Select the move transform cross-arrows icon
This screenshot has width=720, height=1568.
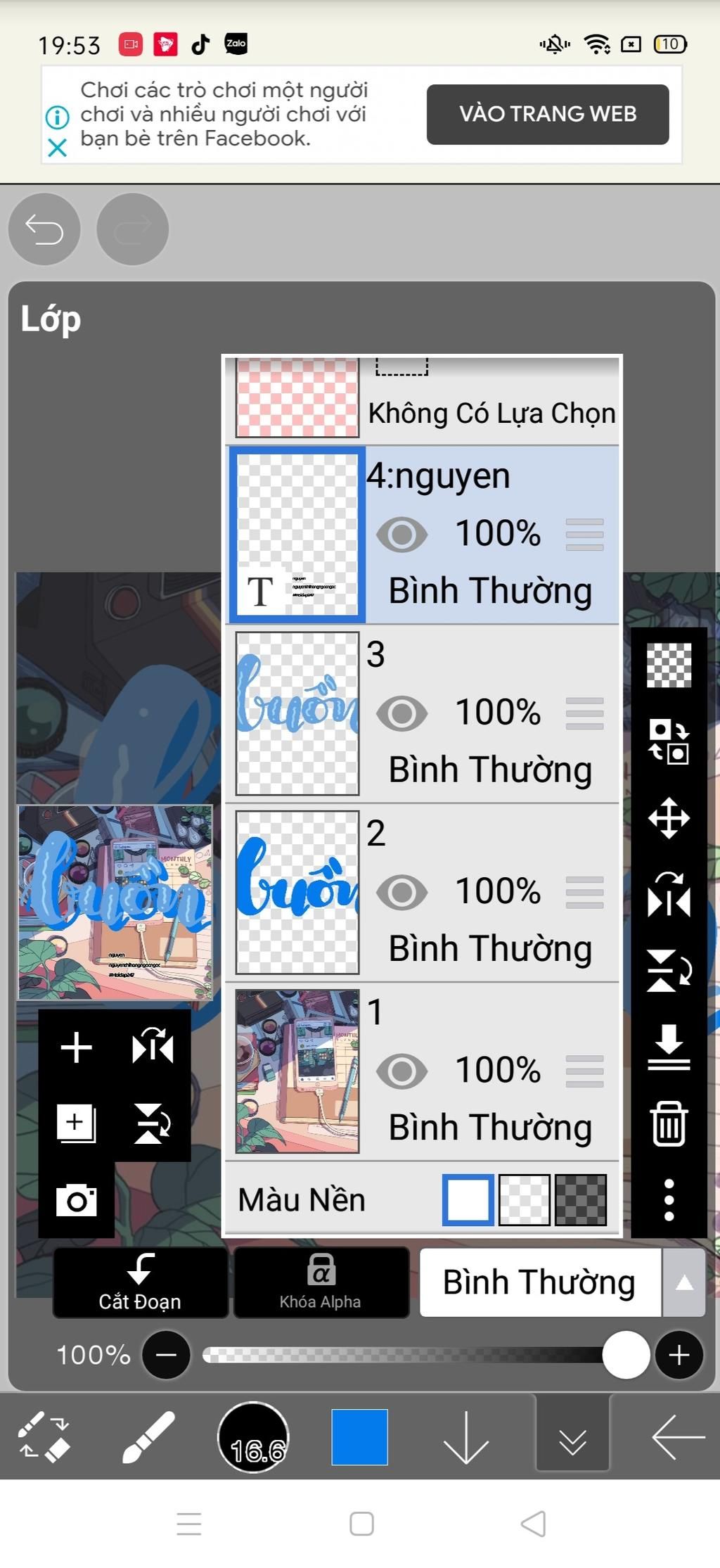pyautogui.click(x=669, y=818)
